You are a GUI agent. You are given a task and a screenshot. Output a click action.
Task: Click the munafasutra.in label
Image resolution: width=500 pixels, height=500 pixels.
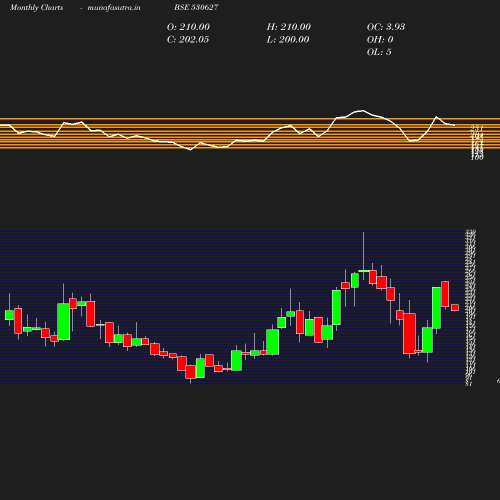tap(114, 7)
